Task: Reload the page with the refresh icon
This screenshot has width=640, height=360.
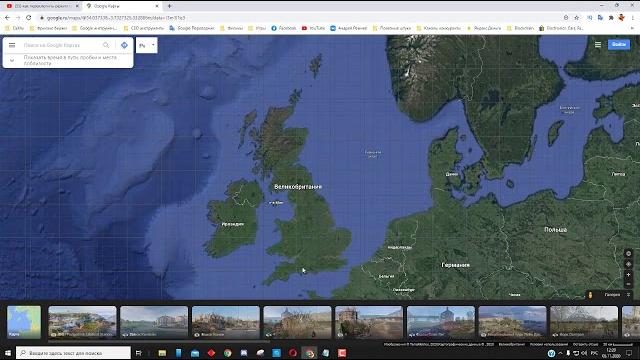Action: point(29,18)
